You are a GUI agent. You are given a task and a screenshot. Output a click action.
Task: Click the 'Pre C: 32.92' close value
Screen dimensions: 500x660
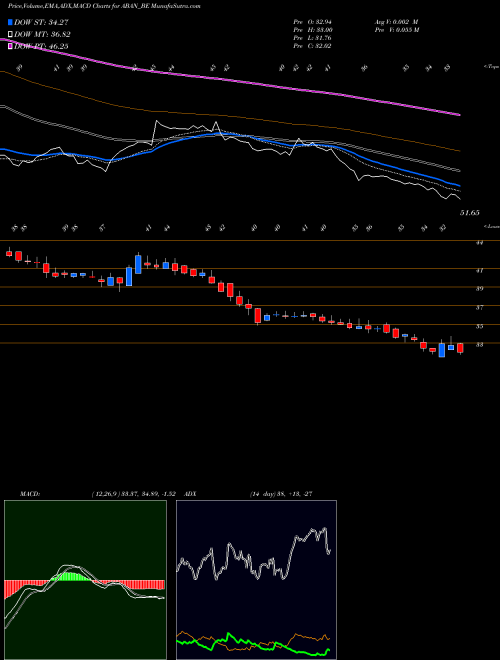pyautogui.click(x=312, y=46)
